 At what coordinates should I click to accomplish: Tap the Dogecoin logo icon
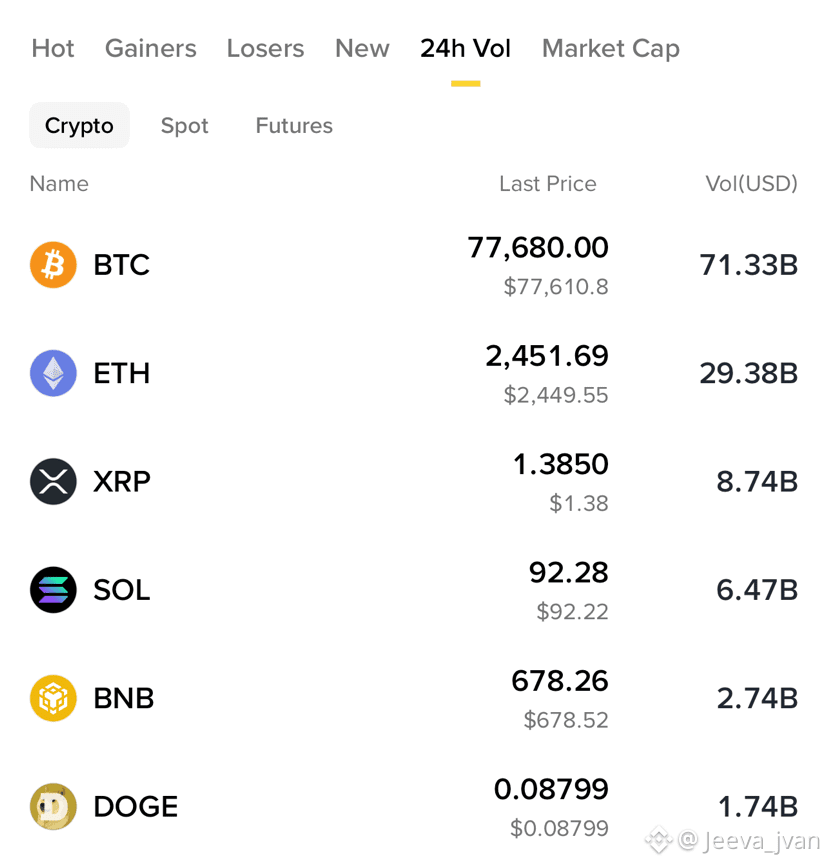(53, 807)
